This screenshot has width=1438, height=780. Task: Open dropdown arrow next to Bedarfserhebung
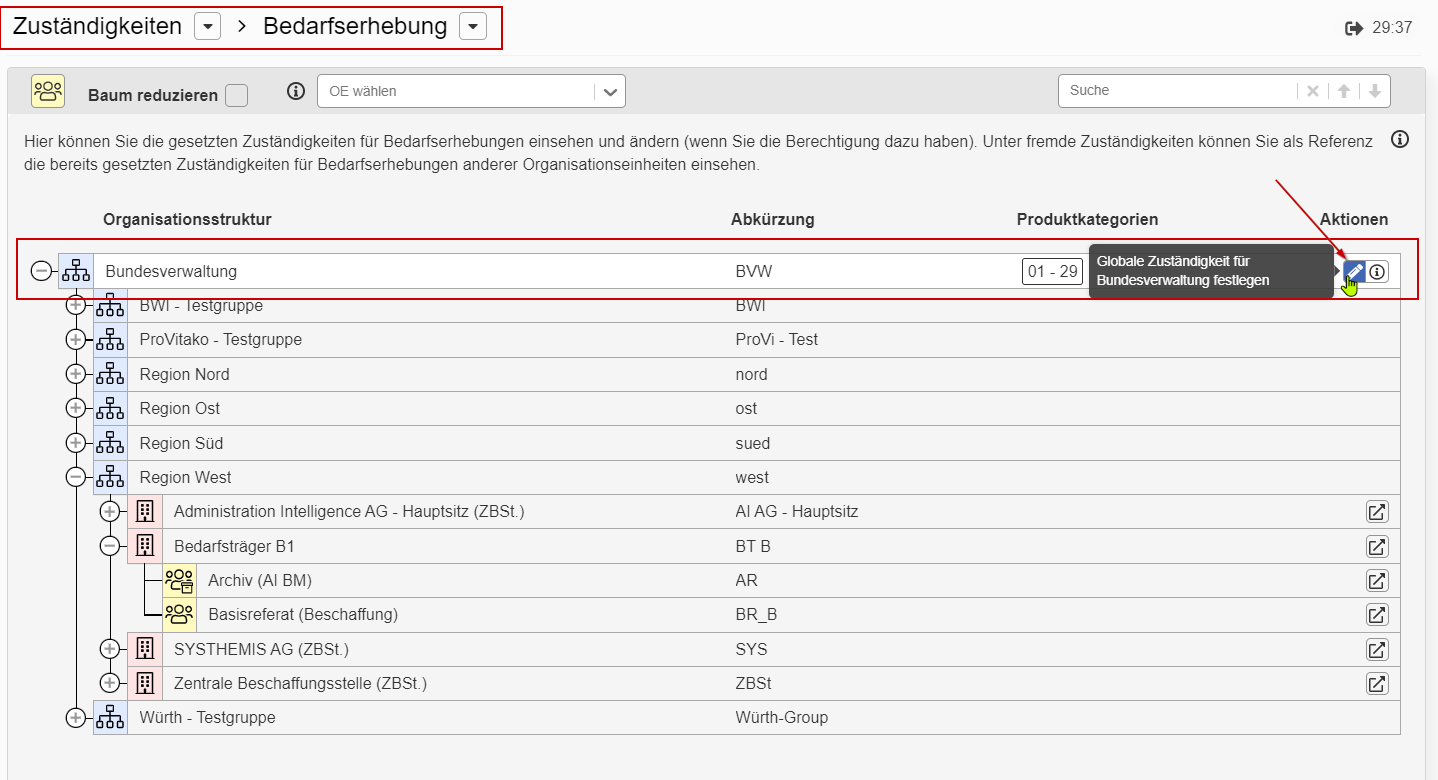(473, 27)
